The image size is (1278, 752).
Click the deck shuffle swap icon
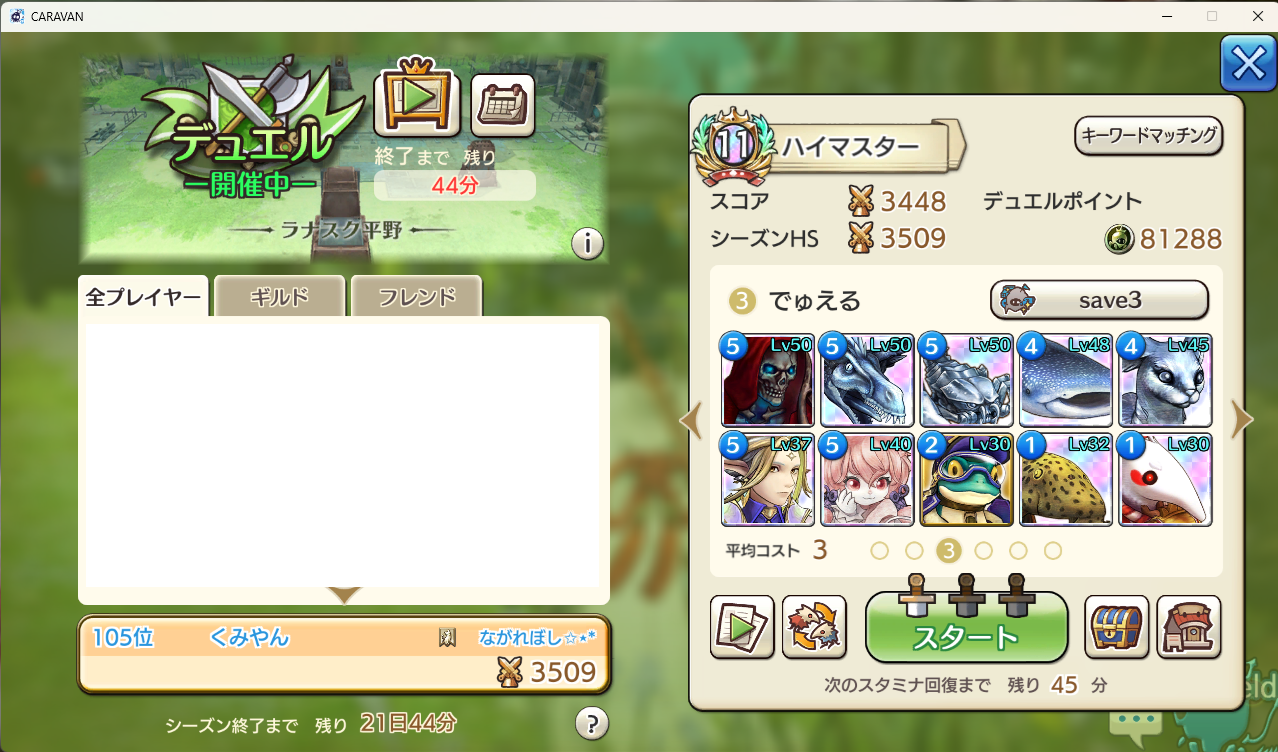click(814, 627)
